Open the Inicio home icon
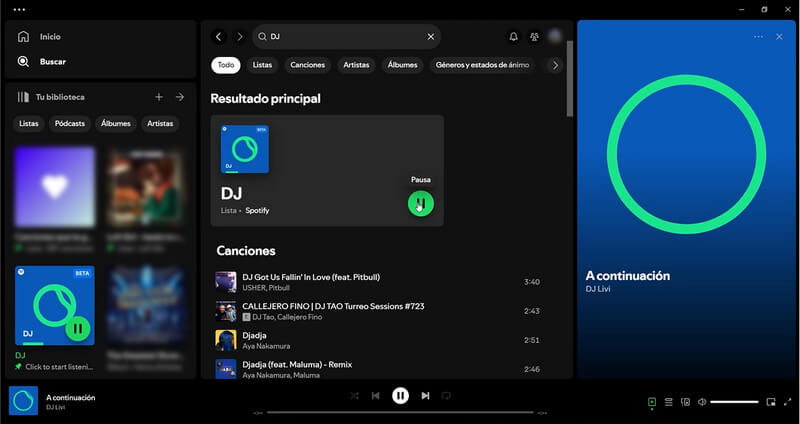The height and width of the screenshot is (424, 800). point(23,37)
